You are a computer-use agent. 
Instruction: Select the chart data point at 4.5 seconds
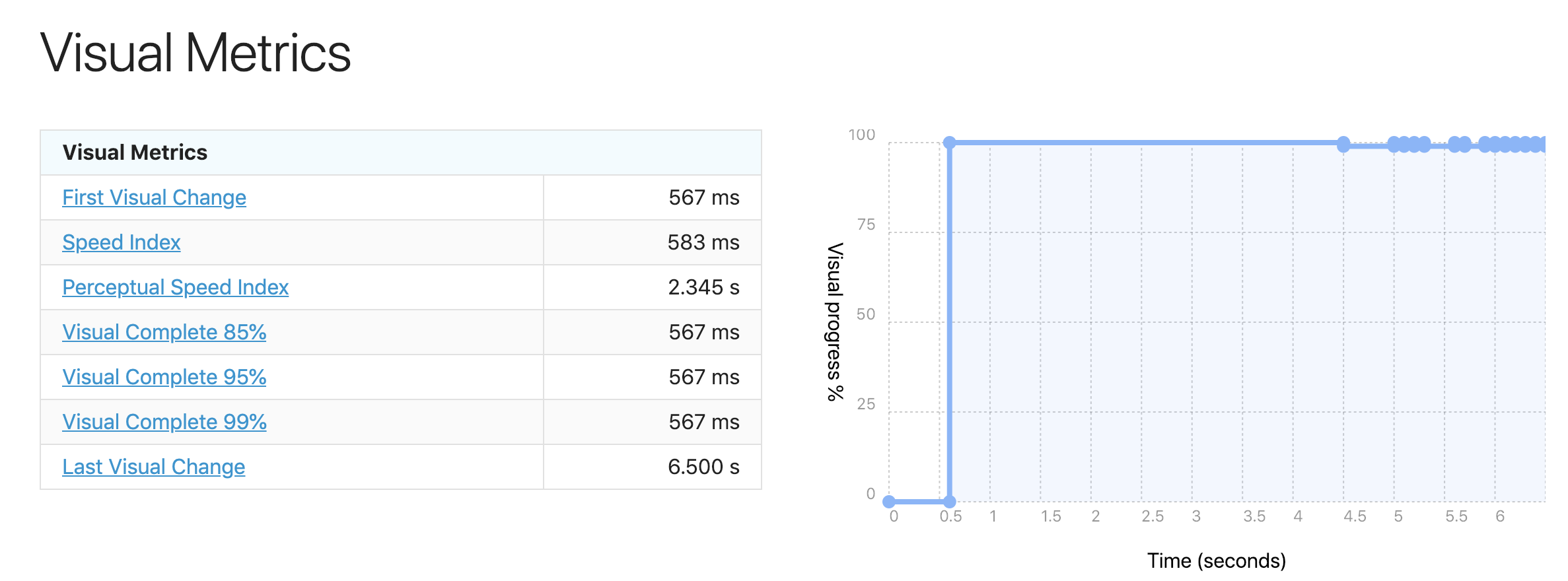pyautogui.click(x=1343, y=144)
